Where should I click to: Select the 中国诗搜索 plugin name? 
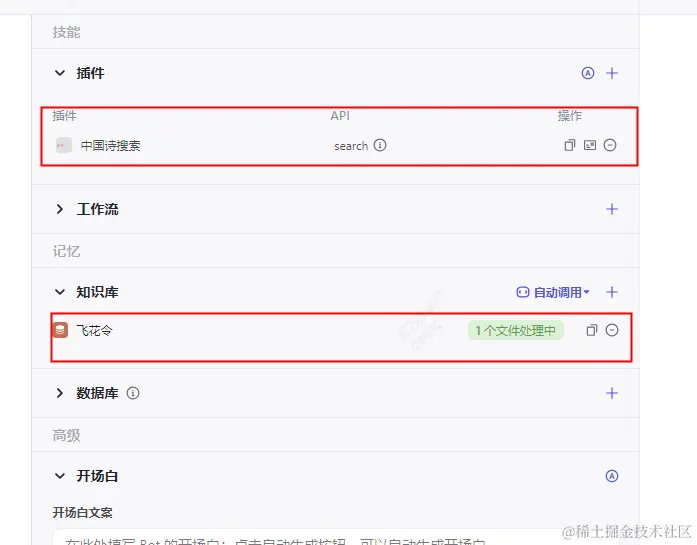(111, 145)
